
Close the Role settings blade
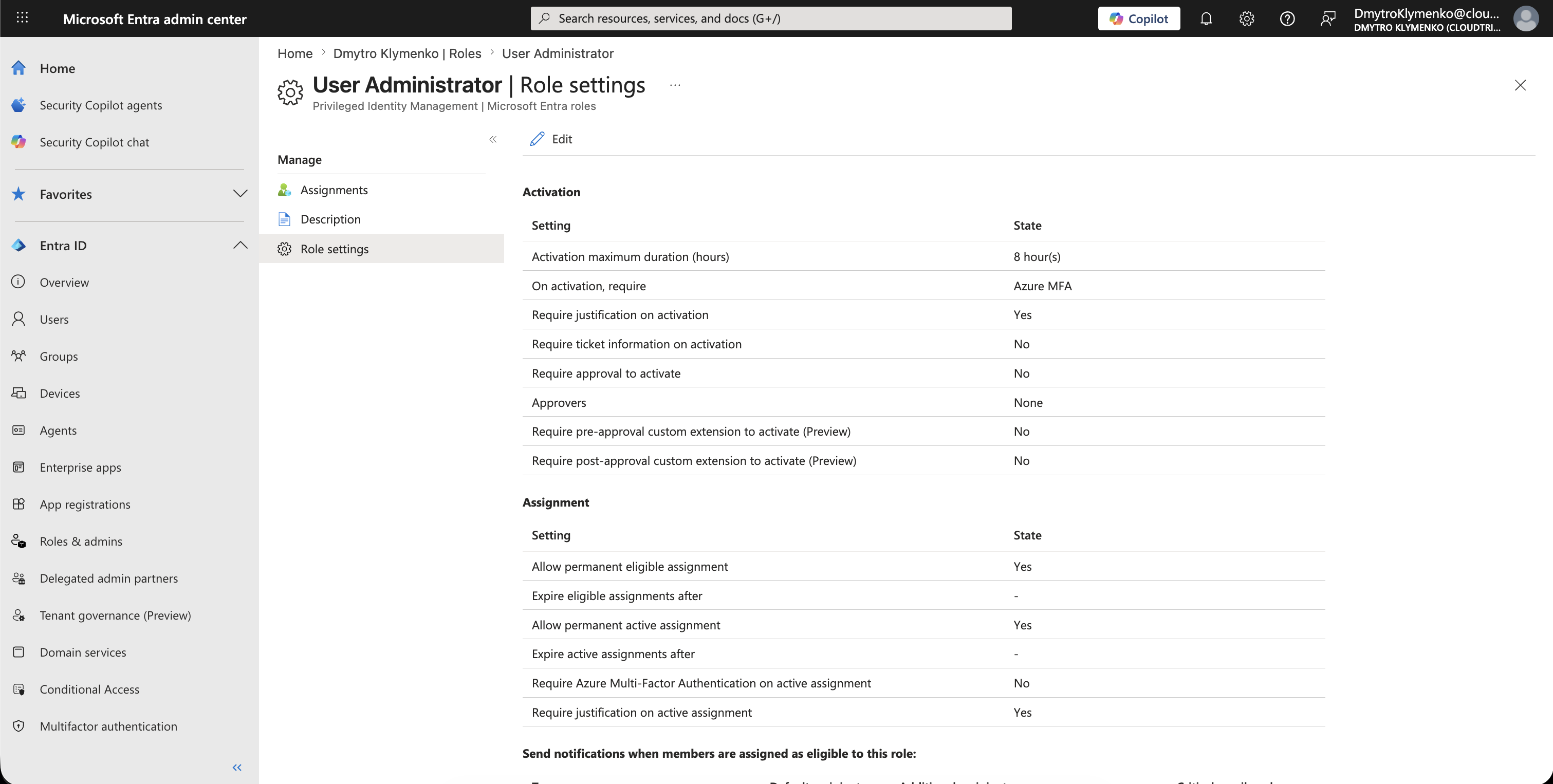click(1520, 85)
